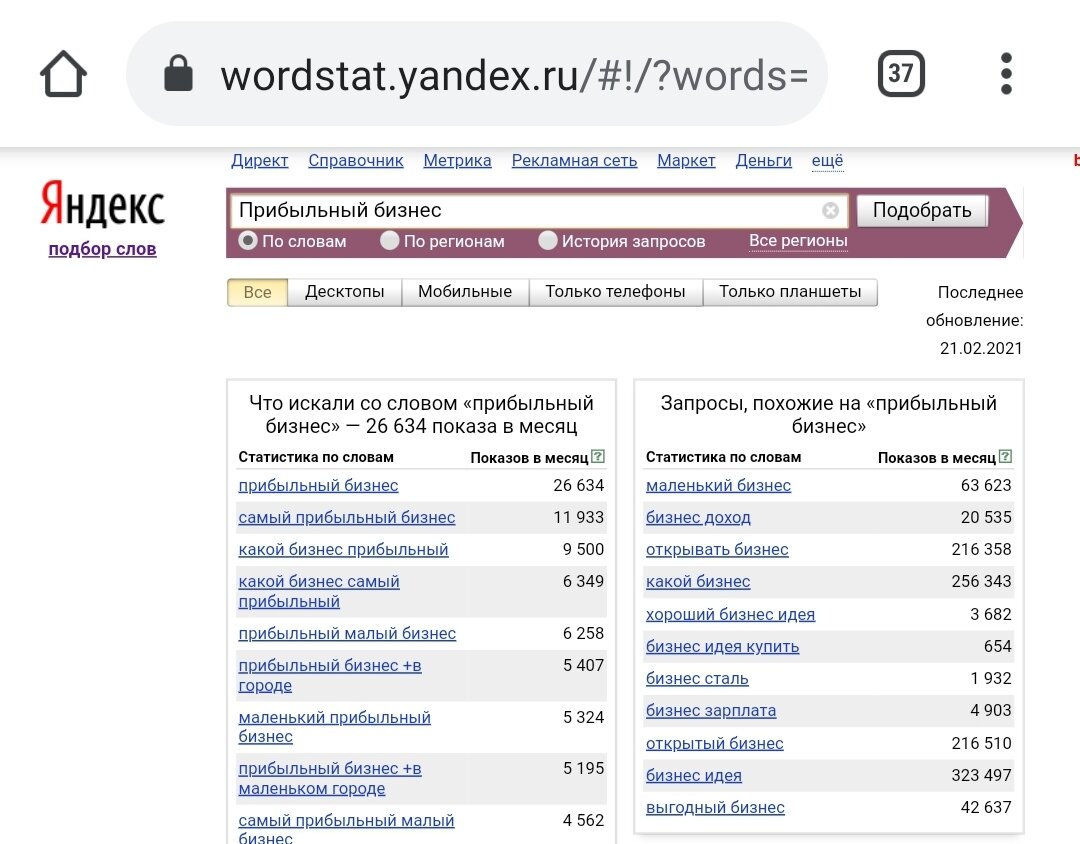1080x844 pixels.
Task: Expand the 'ещё' services menu
Action: (x=827, y=161)
